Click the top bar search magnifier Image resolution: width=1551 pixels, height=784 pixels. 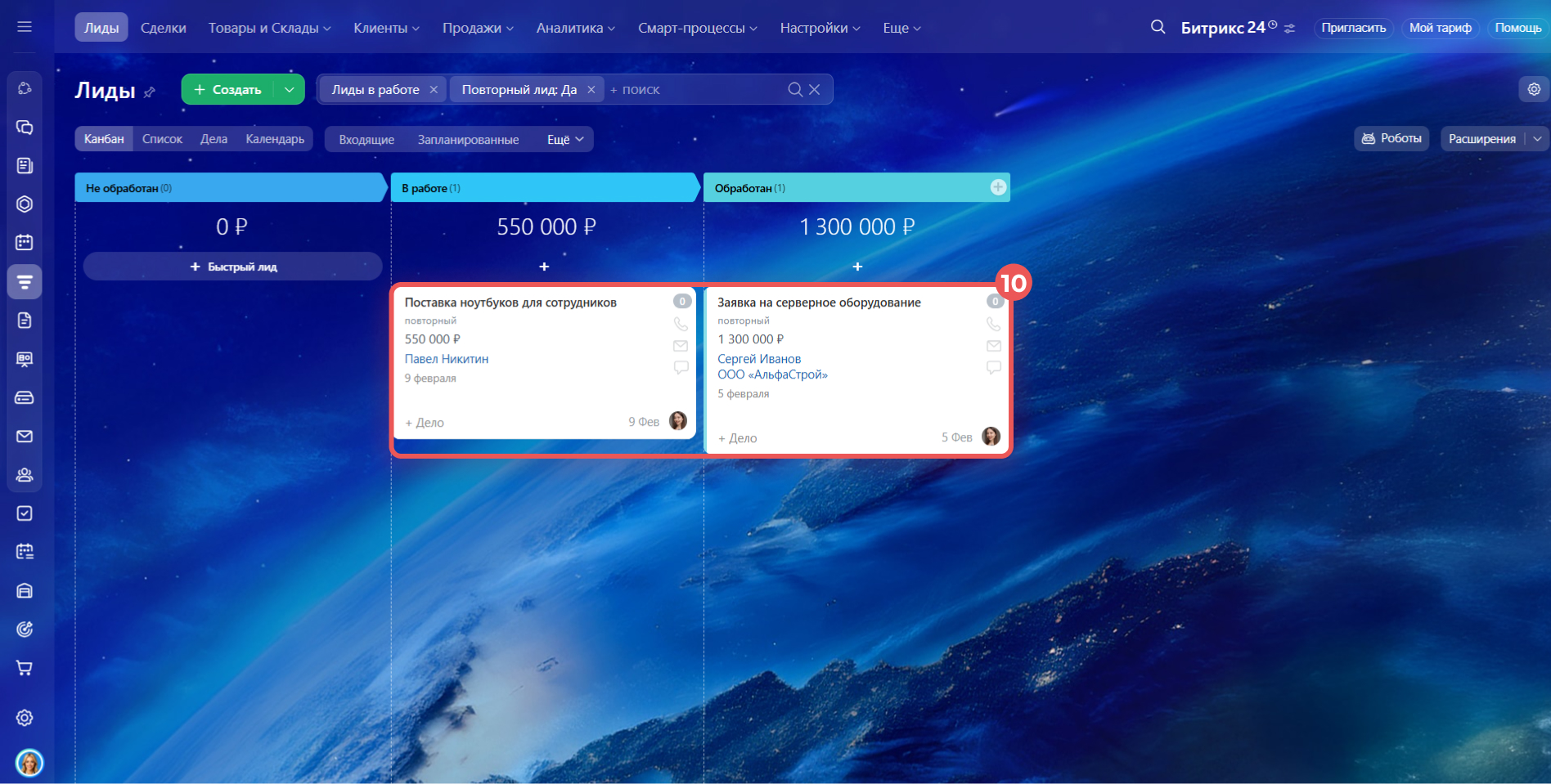point(1158,27)
